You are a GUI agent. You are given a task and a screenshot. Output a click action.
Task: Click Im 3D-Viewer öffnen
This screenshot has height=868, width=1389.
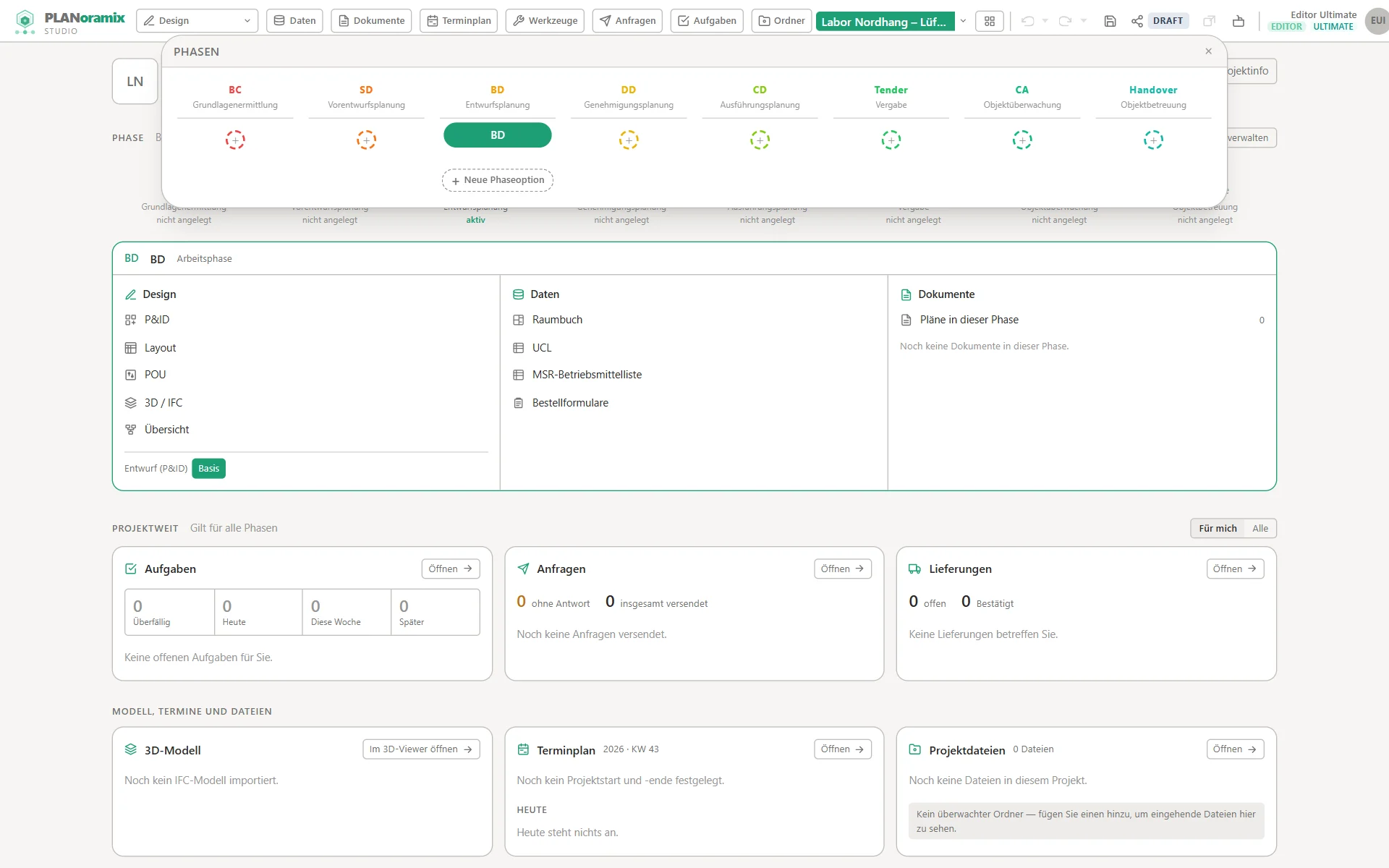pos(421,749)
